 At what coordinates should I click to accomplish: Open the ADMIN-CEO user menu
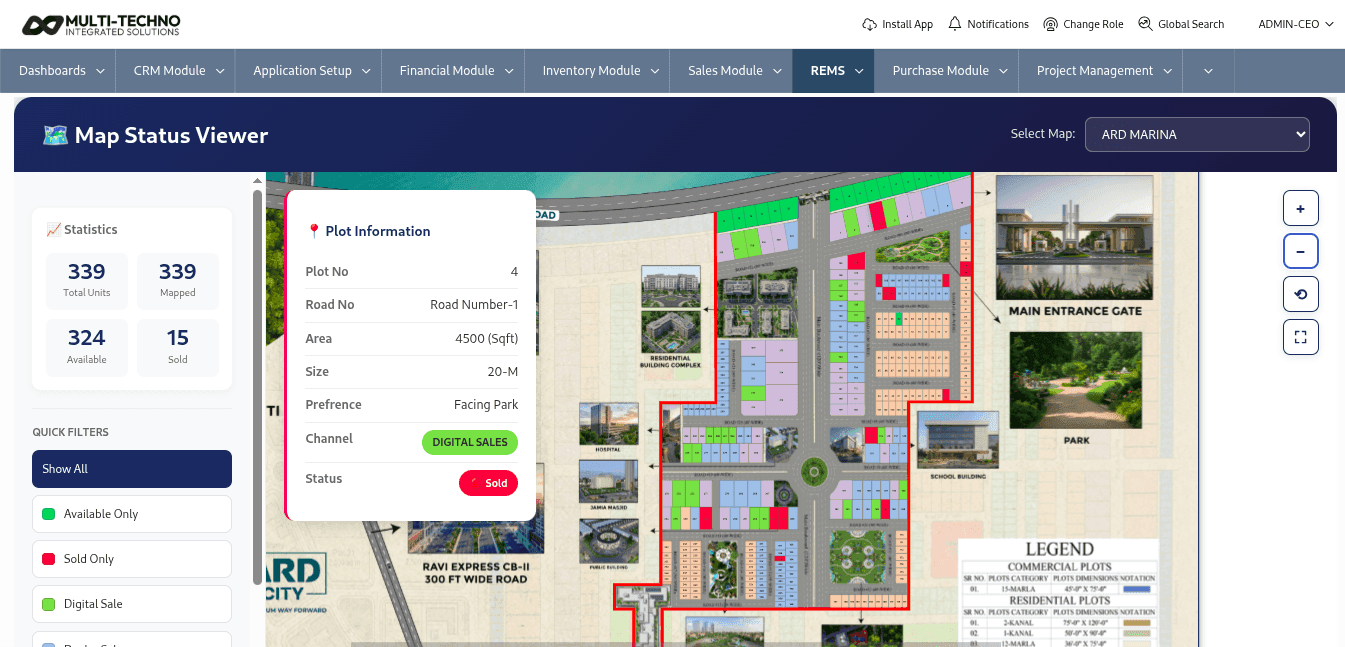coord(1296,24)
